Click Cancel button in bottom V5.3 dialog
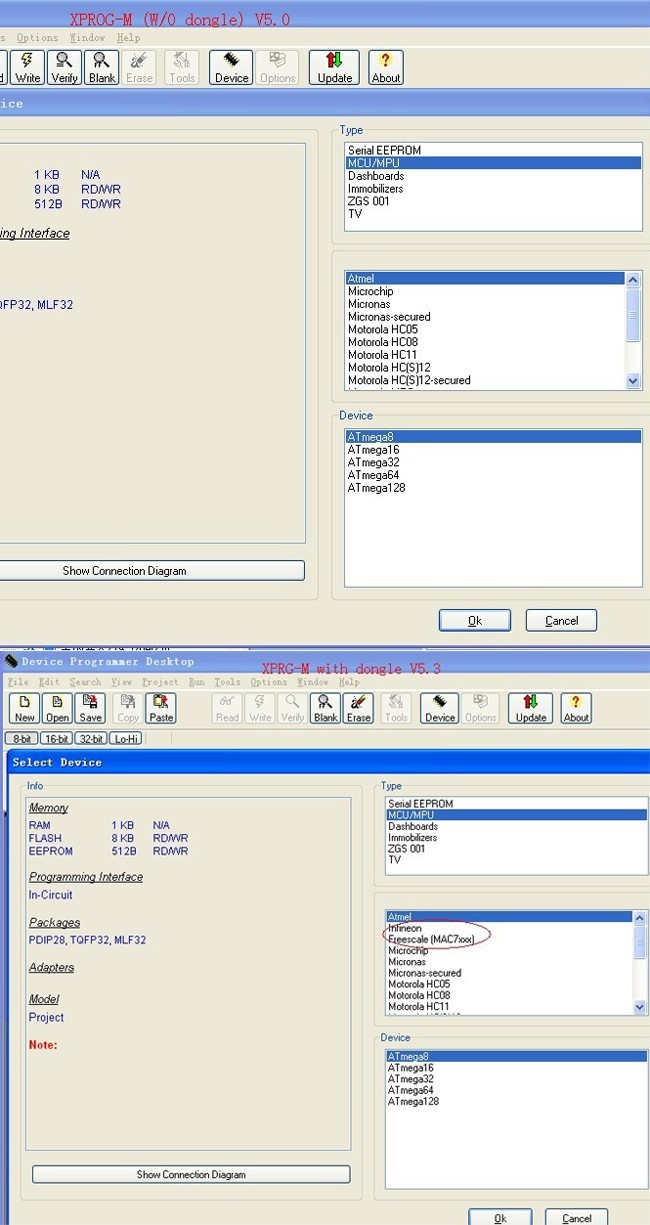 coord(577,1217)
